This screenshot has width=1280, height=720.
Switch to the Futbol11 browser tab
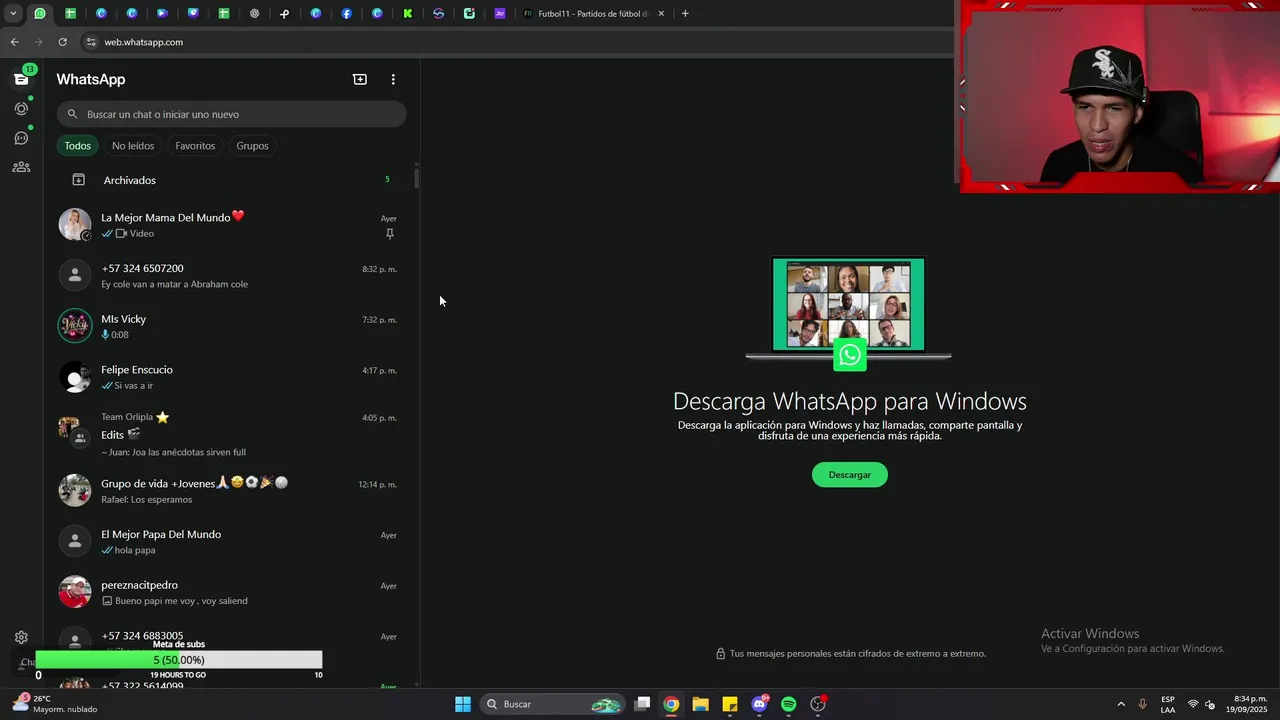point(592,14)
